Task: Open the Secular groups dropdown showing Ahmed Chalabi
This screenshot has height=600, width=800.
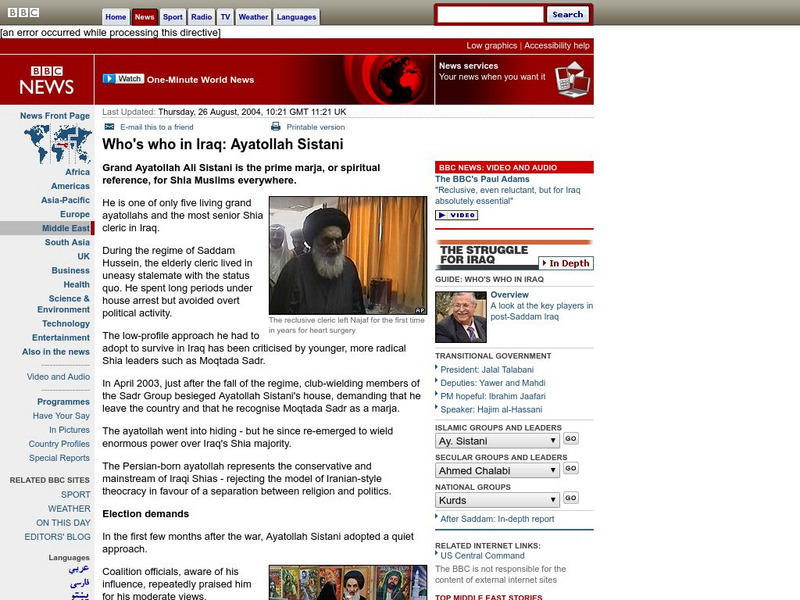Action: (497, 470)
